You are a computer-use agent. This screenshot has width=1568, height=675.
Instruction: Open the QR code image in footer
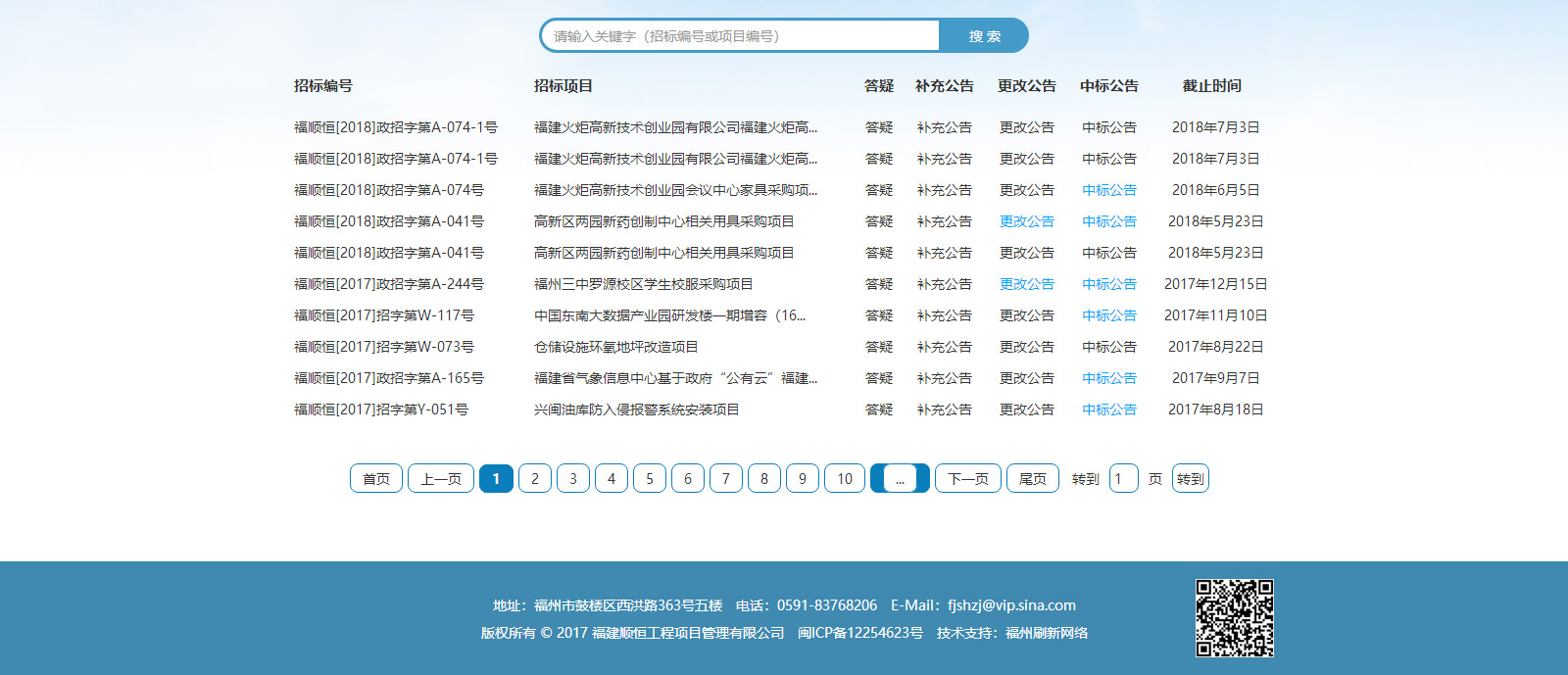click(1234, 617)
